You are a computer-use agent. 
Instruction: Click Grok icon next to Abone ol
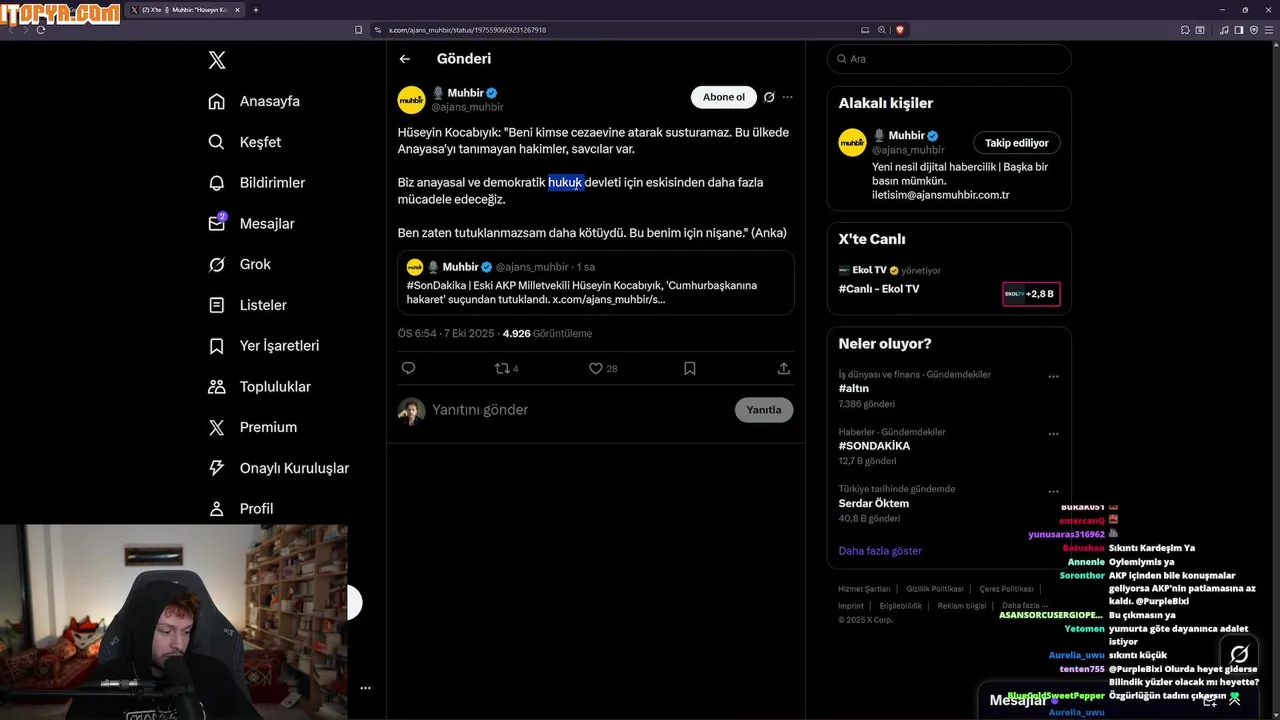point(769,97)
